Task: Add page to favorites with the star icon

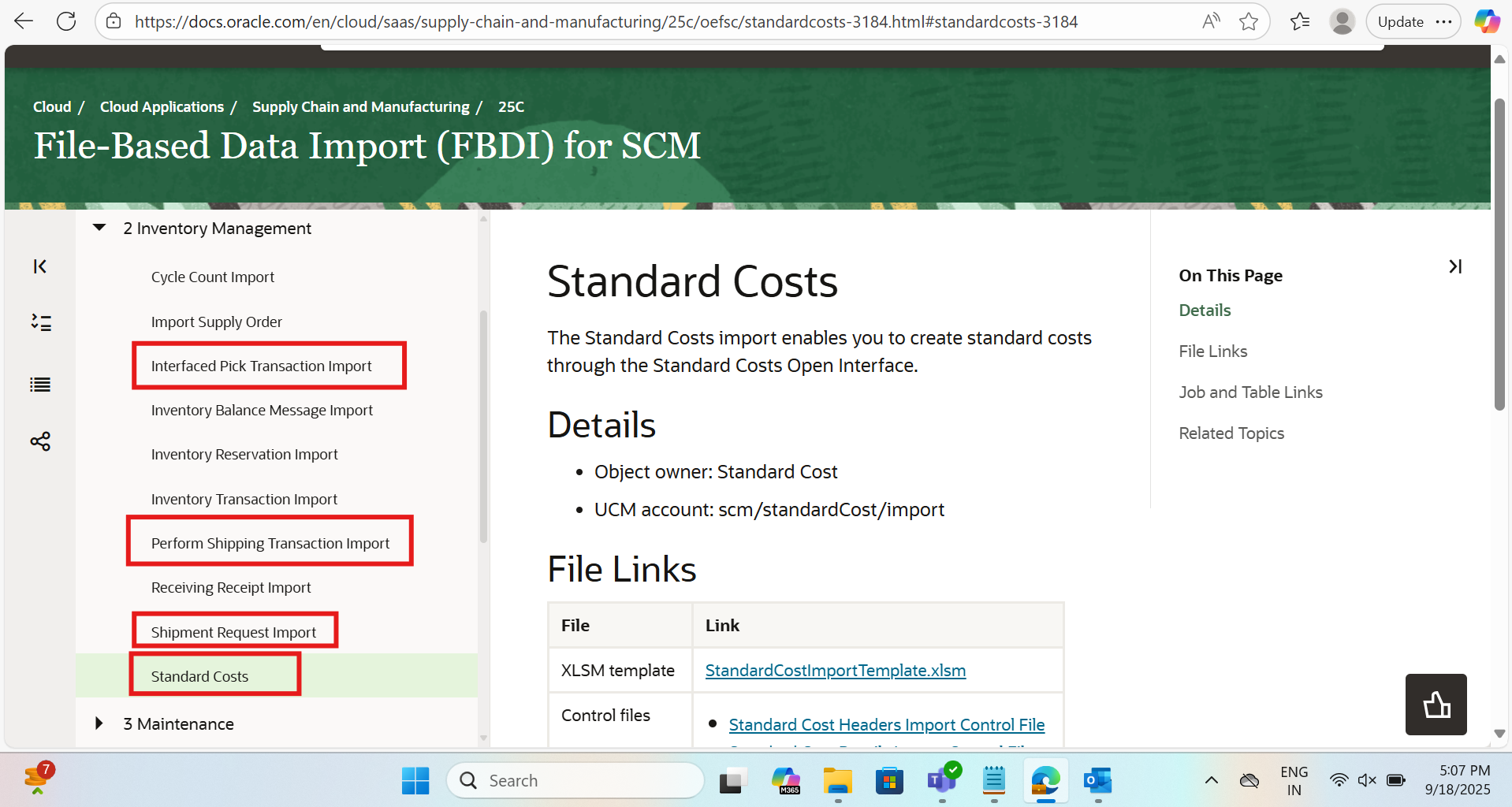Action: coord(1249,21)
